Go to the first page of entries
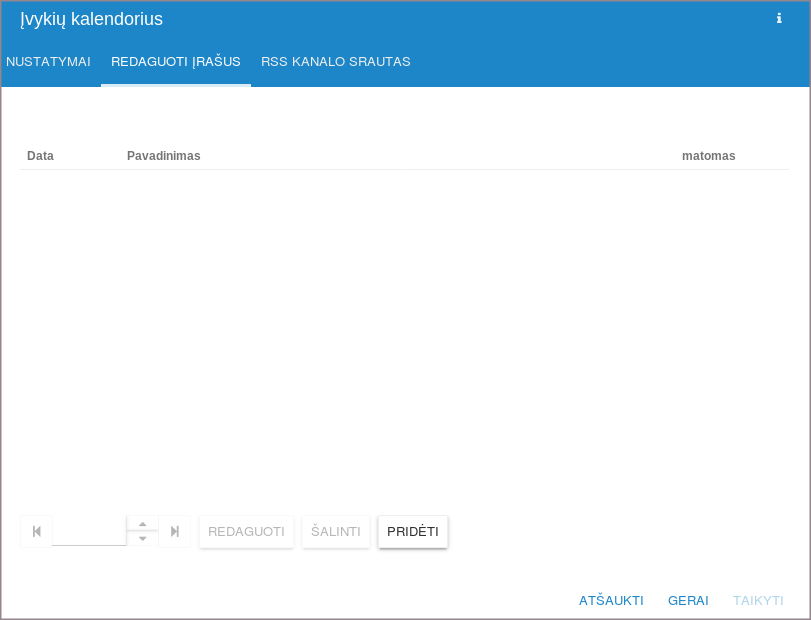The height and width of the screenshot is (620, 811). click(x=37, y=532)
